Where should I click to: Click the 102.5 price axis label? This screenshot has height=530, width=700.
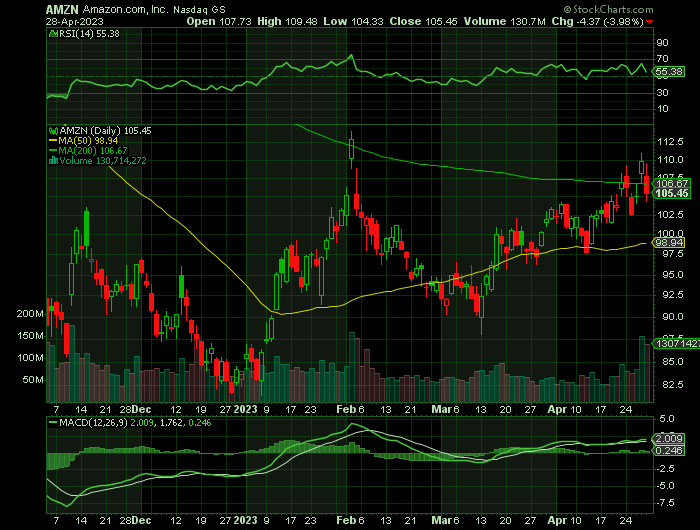point(671,215)
